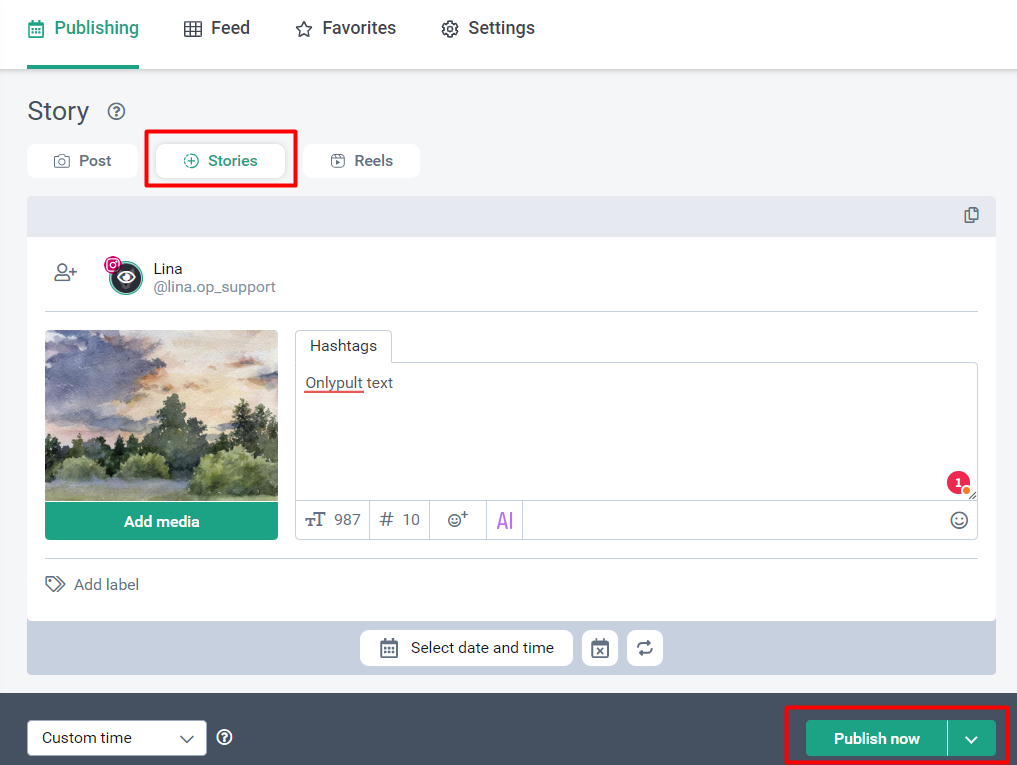Expand the Publish now arrow menu
This screenshot has width=1017, height=765.
[971, 739]
